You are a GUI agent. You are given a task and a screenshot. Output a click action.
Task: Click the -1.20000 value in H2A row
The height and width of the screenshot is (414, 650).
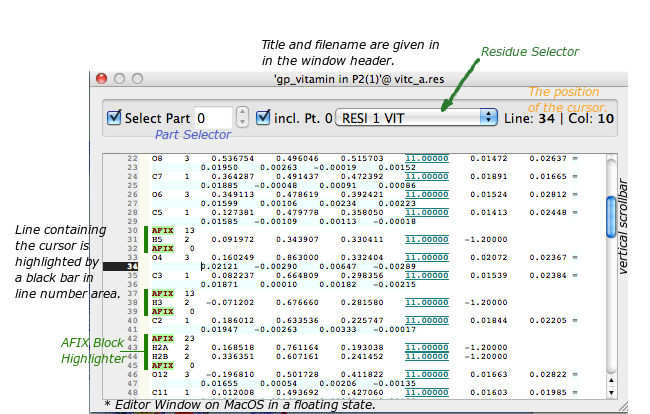(x=486, y=348)
